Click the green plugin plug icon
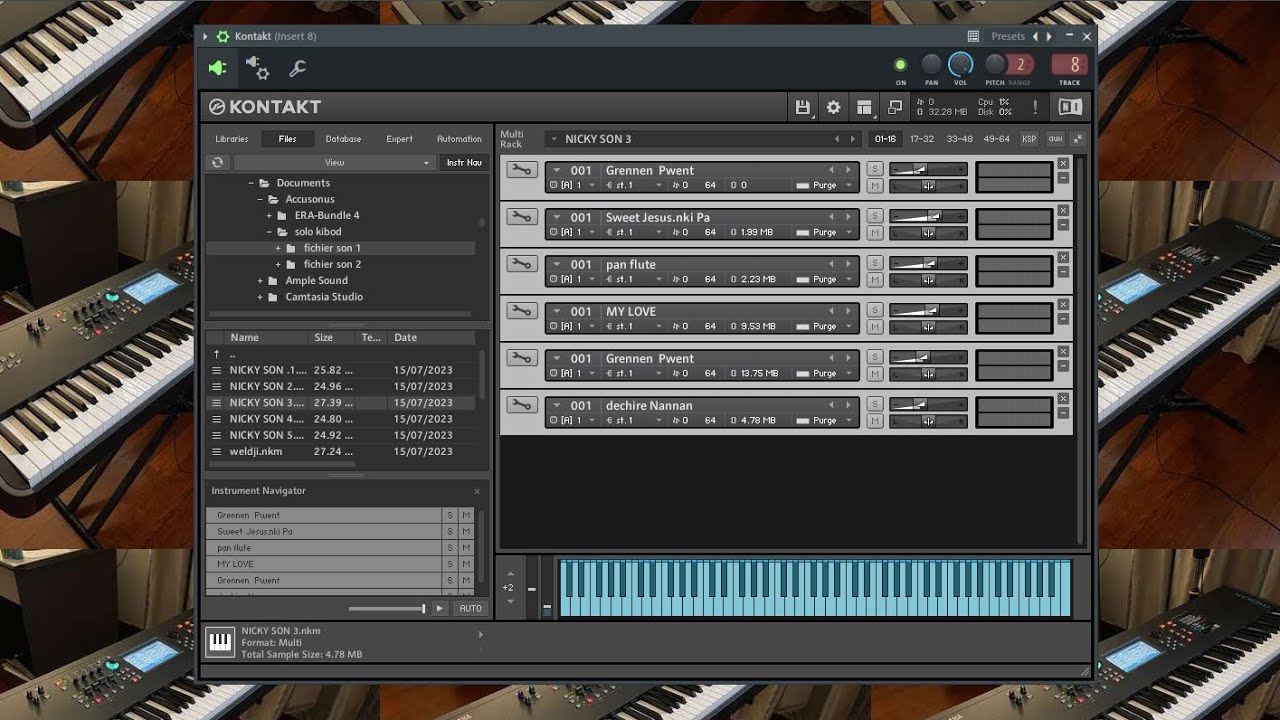The image size is (1280, 720). pyautogui.click(x=217, y=68)
